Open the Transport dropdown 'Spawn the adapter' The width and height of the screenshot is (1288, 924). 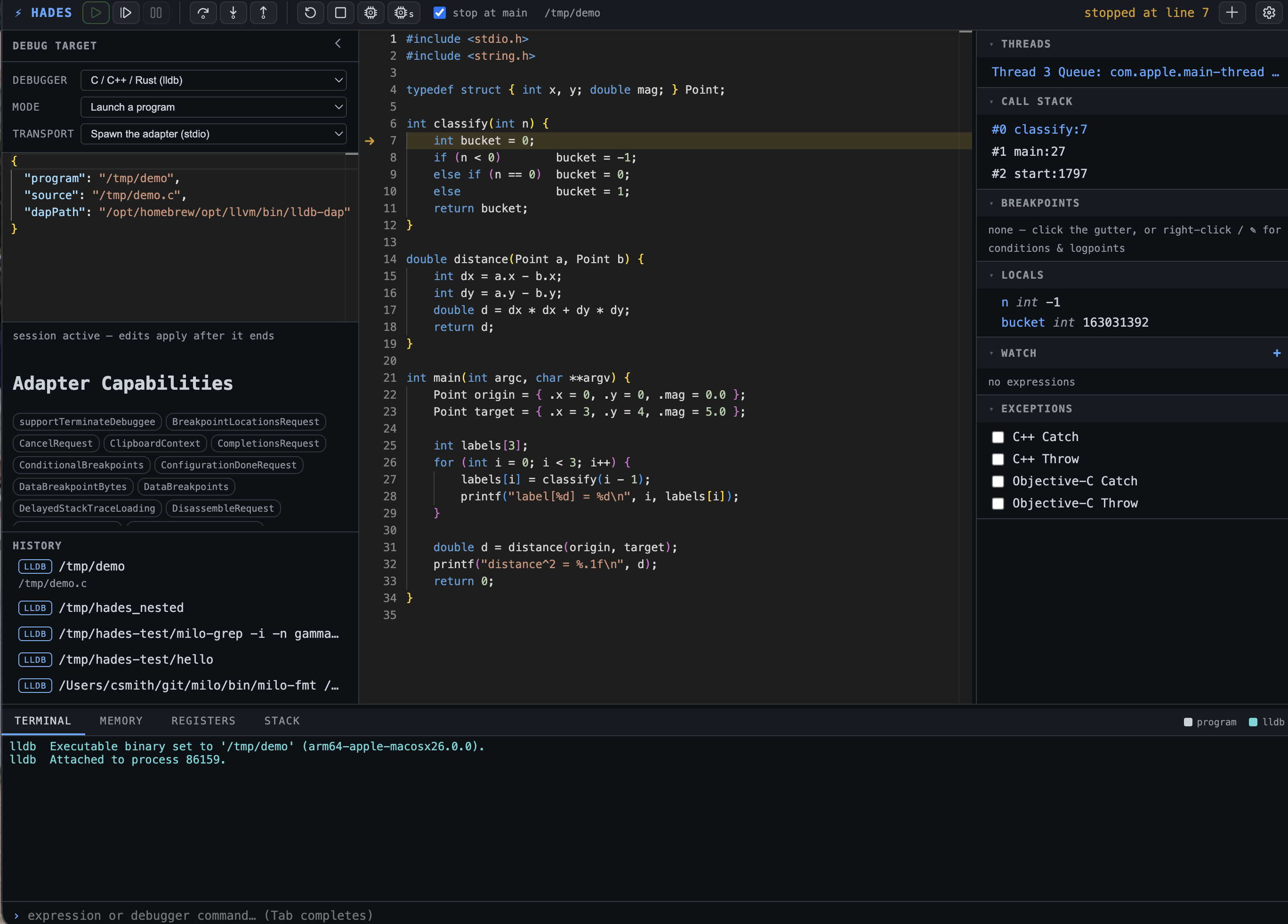[214, 134]
